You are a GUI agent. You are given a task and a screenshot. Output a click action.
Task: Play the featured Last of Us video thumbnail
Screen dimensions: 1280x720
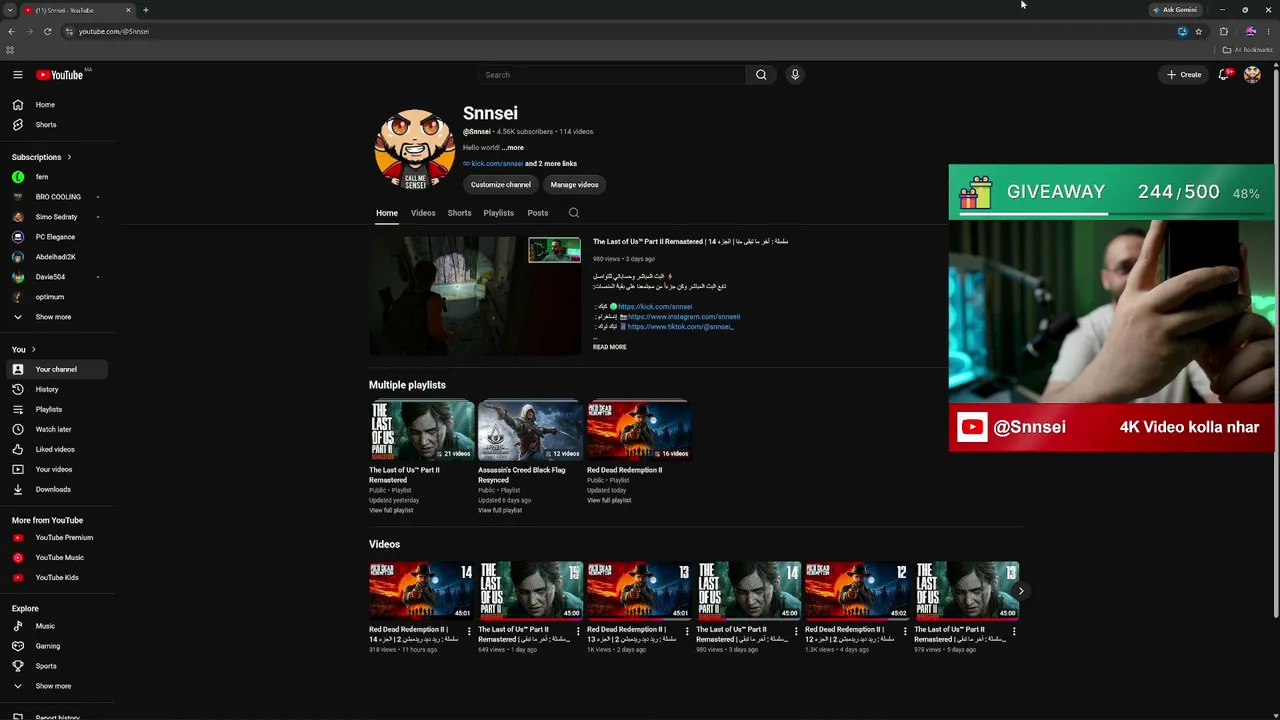coord(475,296)
